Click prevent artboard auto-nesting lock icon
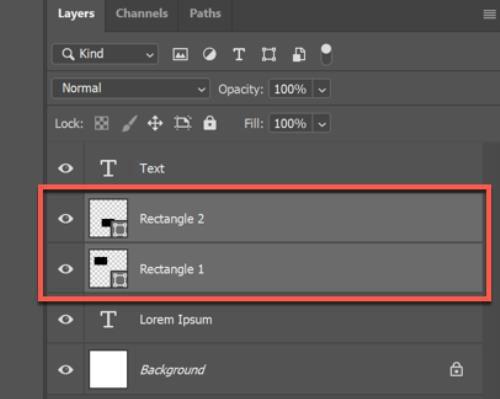The width and height of the screenshot is (500, 399). [183, 123]
